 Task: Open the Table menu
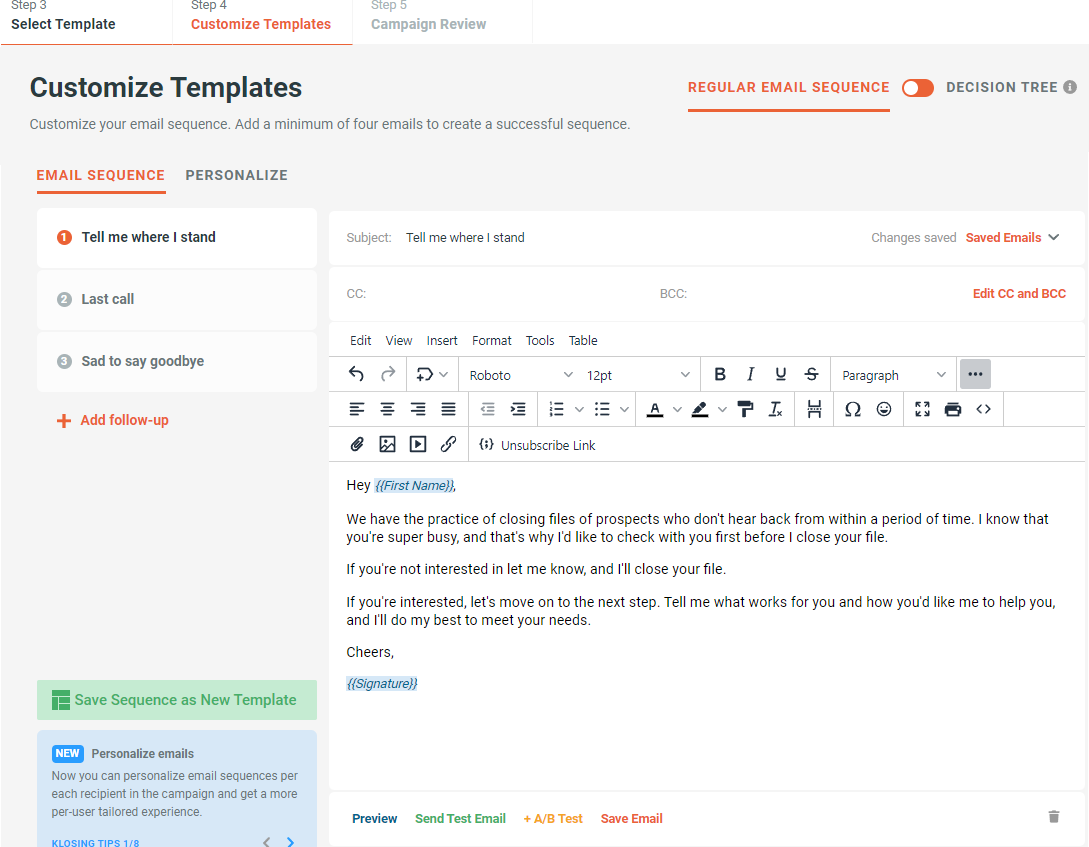(583, 341)
